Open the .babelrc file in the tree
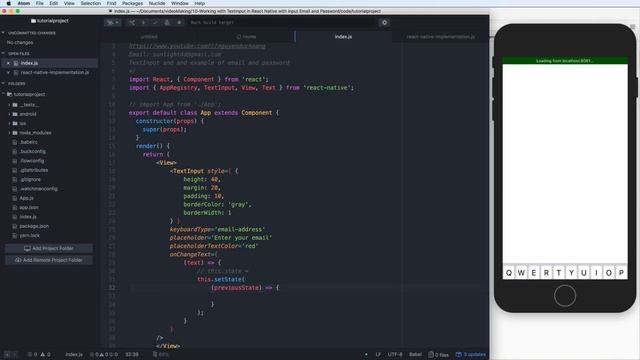 click(28, 142)
